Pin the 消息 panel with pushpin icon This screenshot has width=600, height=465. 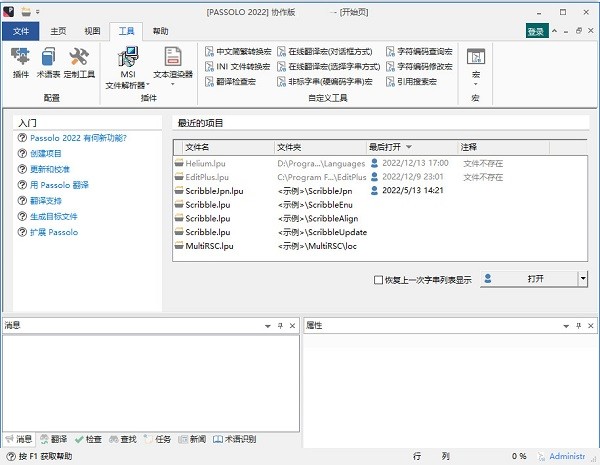(x=279, y=326)
